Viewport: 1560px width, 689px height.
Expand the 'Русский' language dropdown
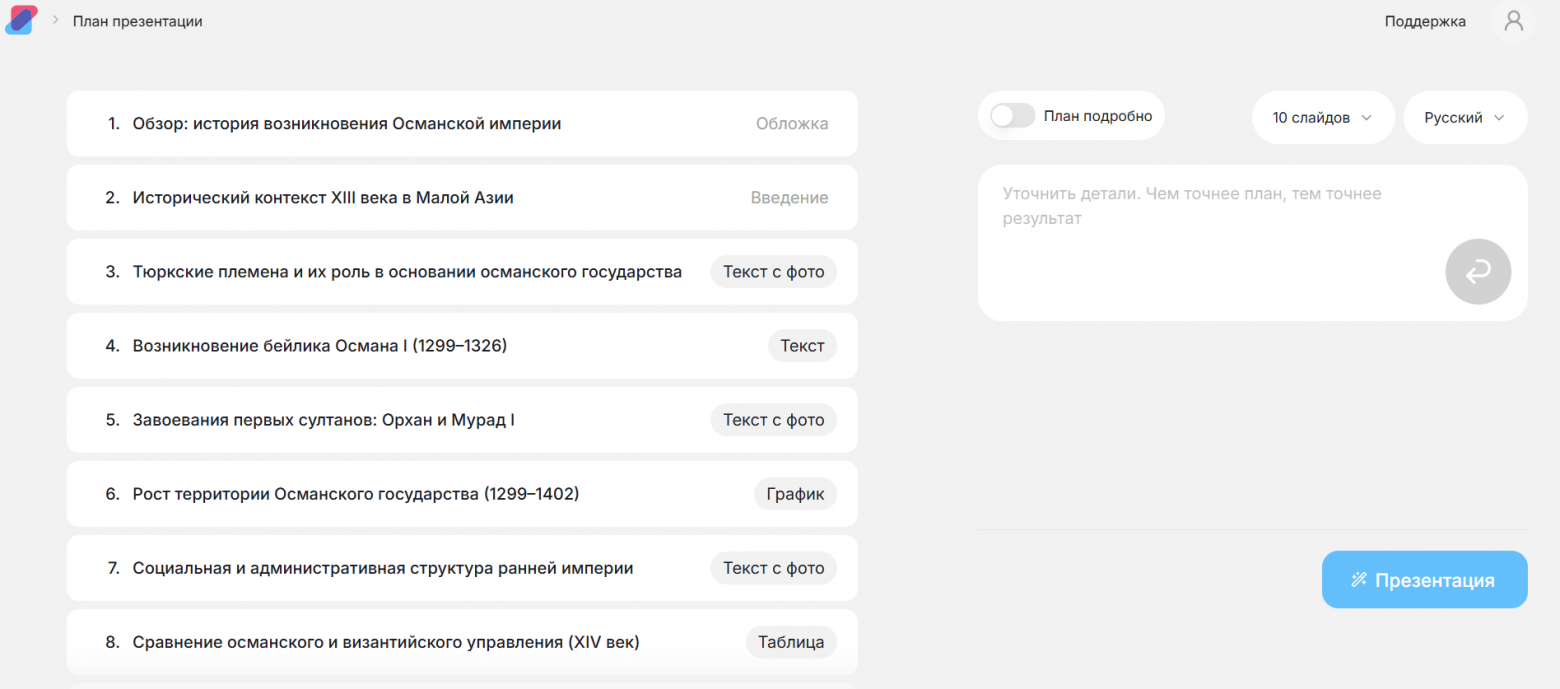pos(1464,118)
